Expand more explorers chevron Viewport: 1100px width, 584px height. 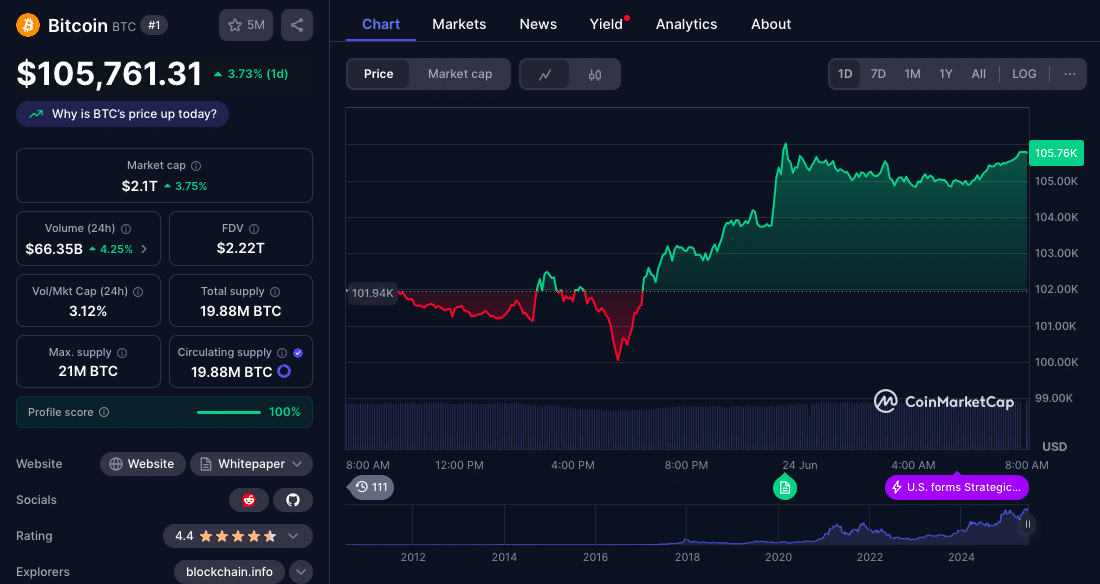(x=301, y=572)
